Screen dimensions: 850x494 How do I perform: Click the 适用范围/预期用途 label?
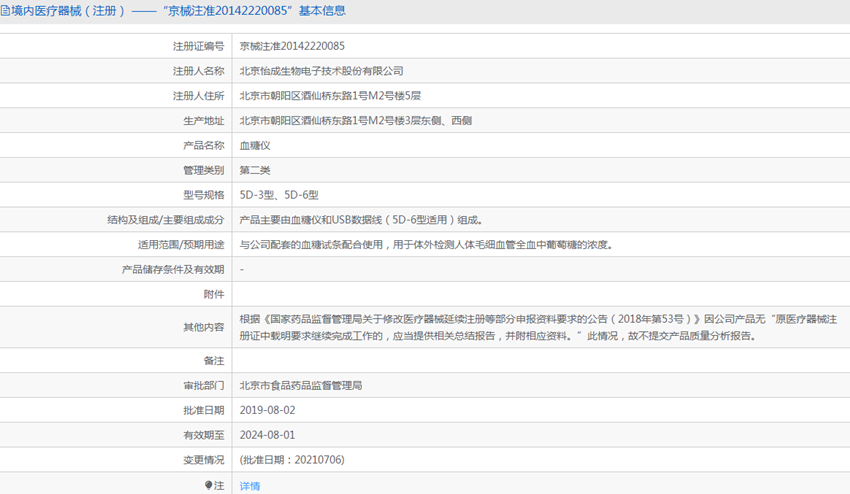tap(181, 245)
